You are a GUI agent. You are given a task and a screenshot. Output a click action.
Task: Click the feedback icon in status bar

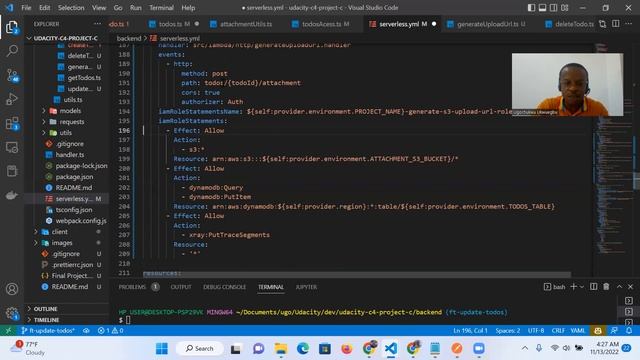point(614,331)
